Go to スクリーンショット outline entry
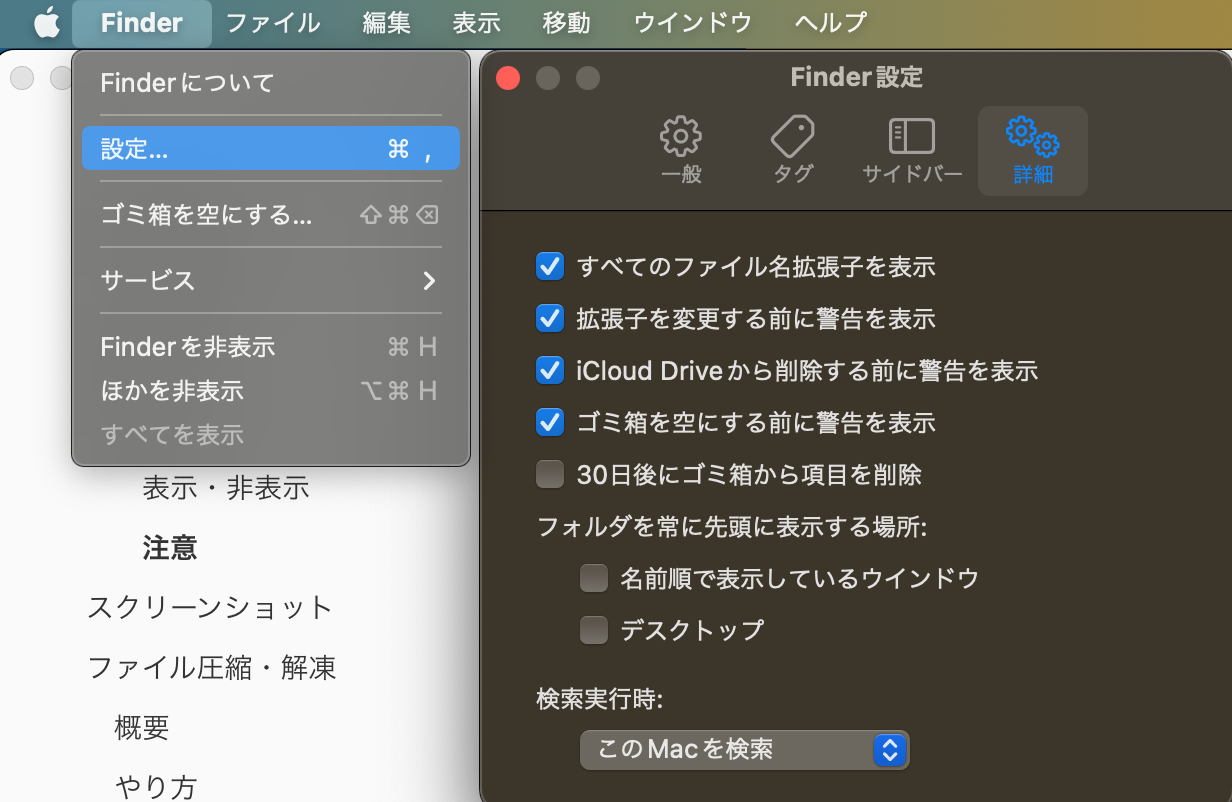Screen dimensions: 1232x802 click(x=210, y=607)
